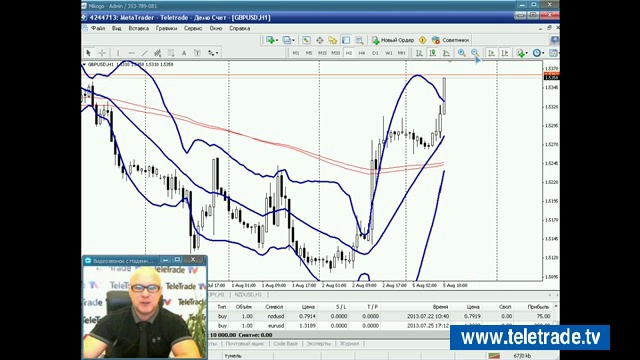Set chart type to line chart
This screenshot has height=360, width=640.
click(x=446, y=53)
